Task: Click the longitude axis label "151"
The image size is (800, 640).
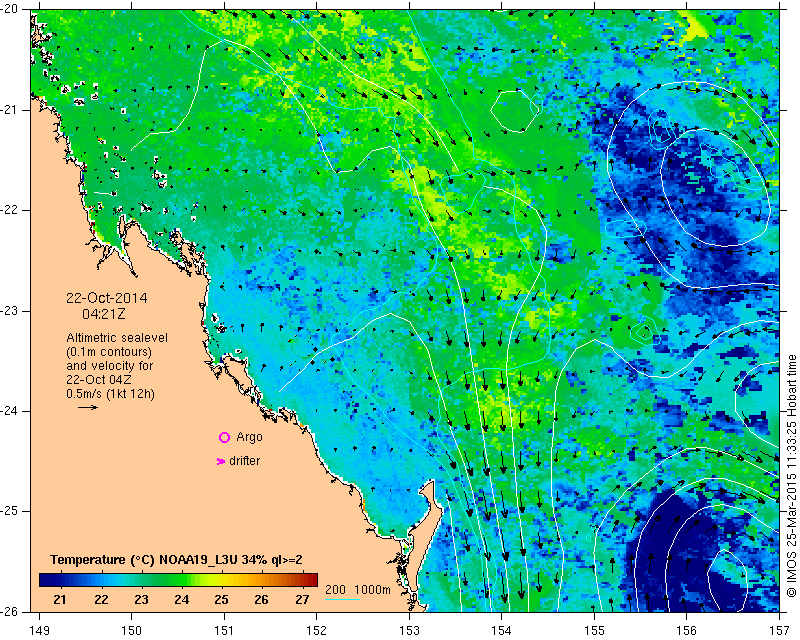Action: [x=224, y=630]
